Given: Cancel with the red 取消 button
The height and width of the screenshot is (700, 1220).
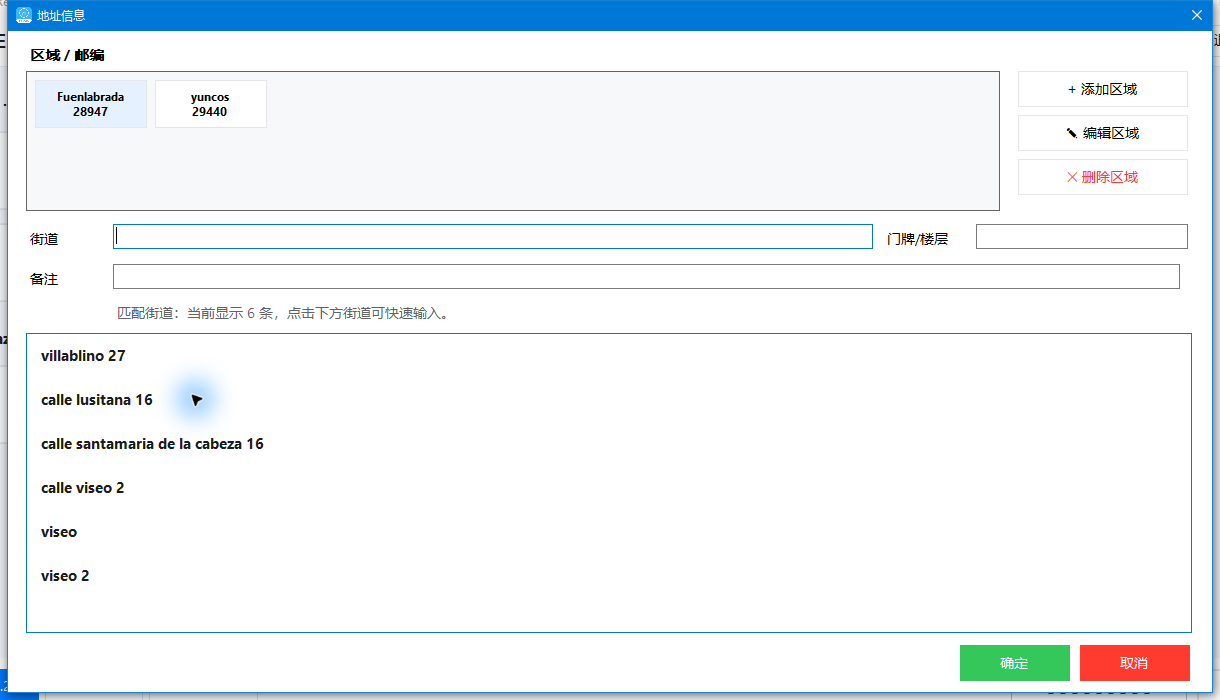Looking at the screenshot, I should (1135, 663).
